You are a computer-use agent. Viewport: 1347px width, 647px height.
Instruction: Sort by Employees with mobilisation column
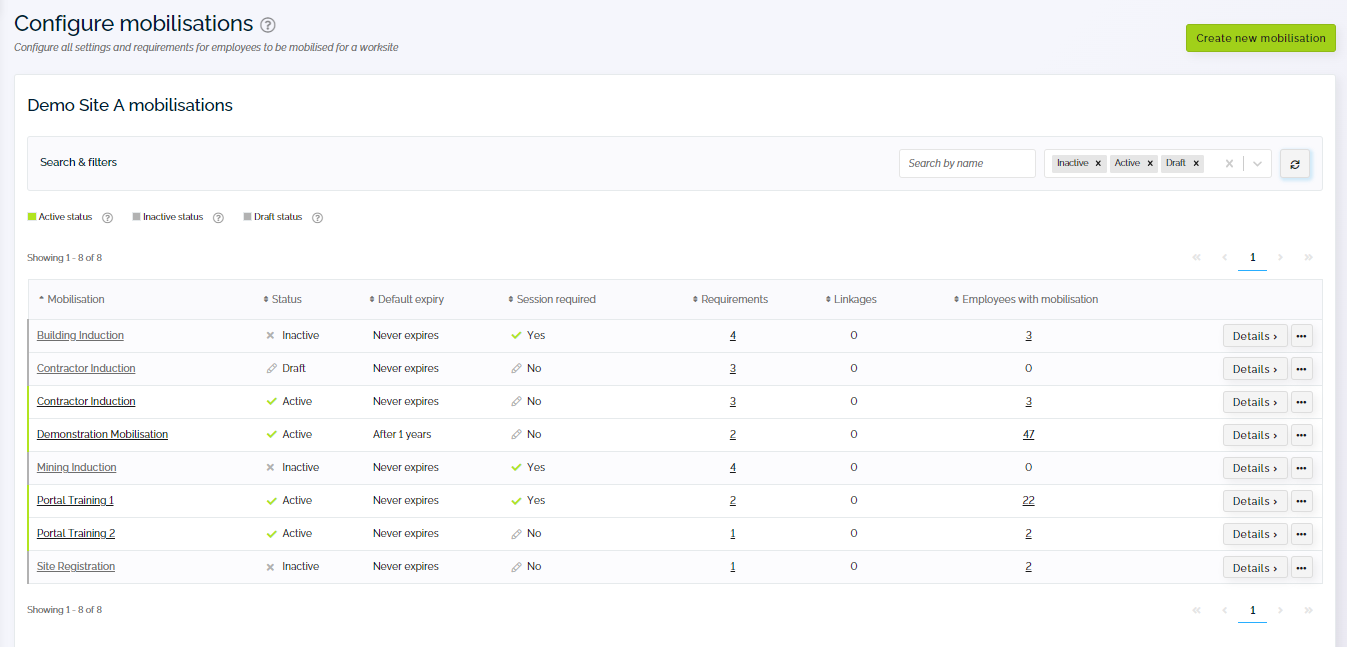(1026, 299)
